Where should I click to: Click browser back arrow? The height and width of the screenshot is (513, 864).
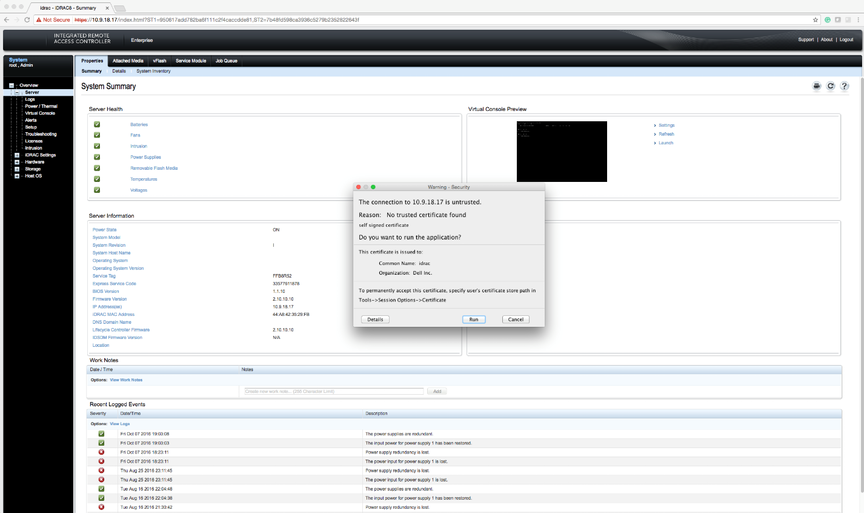7,20
